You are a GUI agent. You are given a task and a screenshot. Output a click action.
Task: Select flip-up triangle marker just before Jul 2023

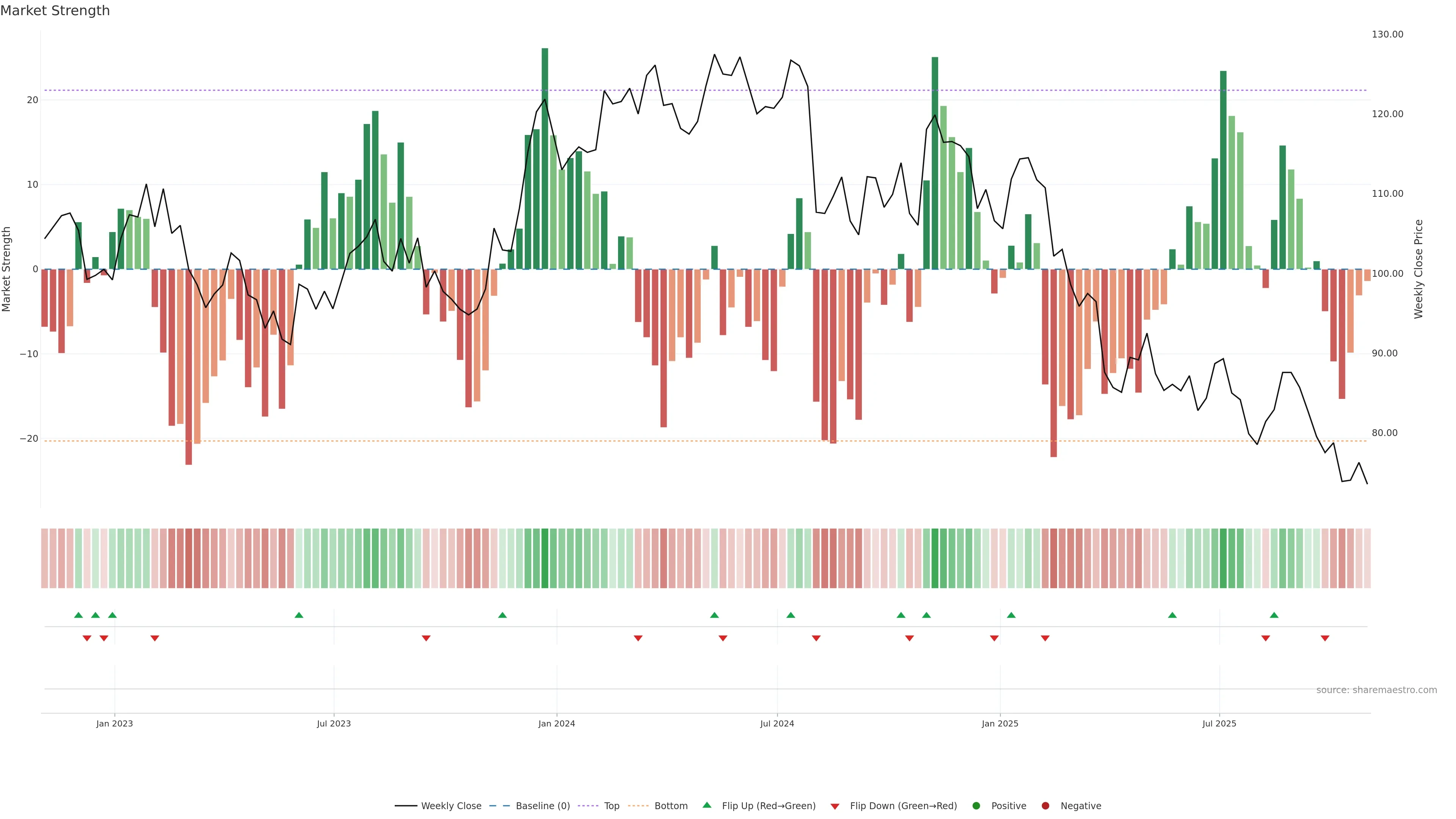click(299, 615)
